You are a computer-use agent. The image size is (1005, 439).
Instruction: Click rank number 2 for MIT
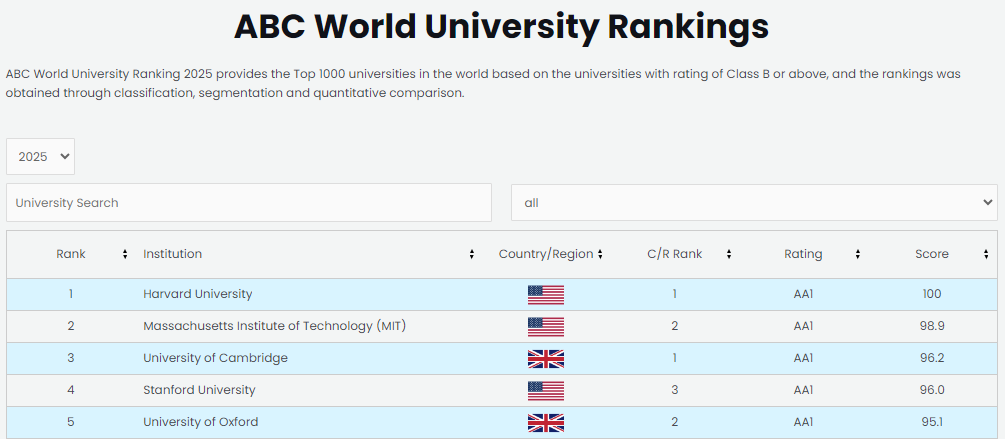[71, 326]
